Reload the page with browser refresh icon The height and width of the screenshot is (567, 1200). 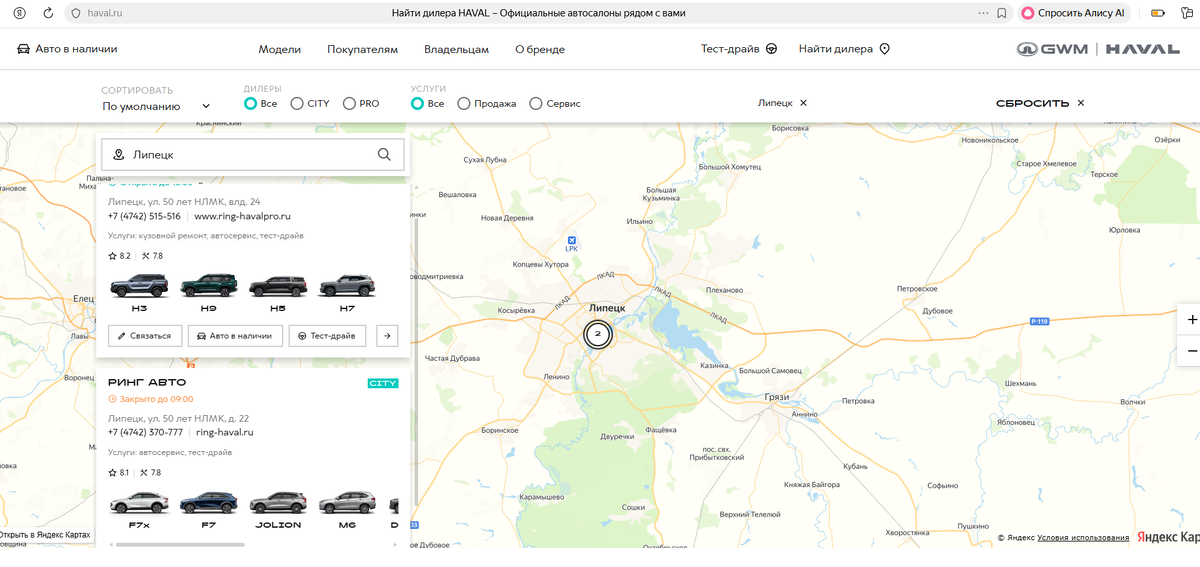click(48, 13)
